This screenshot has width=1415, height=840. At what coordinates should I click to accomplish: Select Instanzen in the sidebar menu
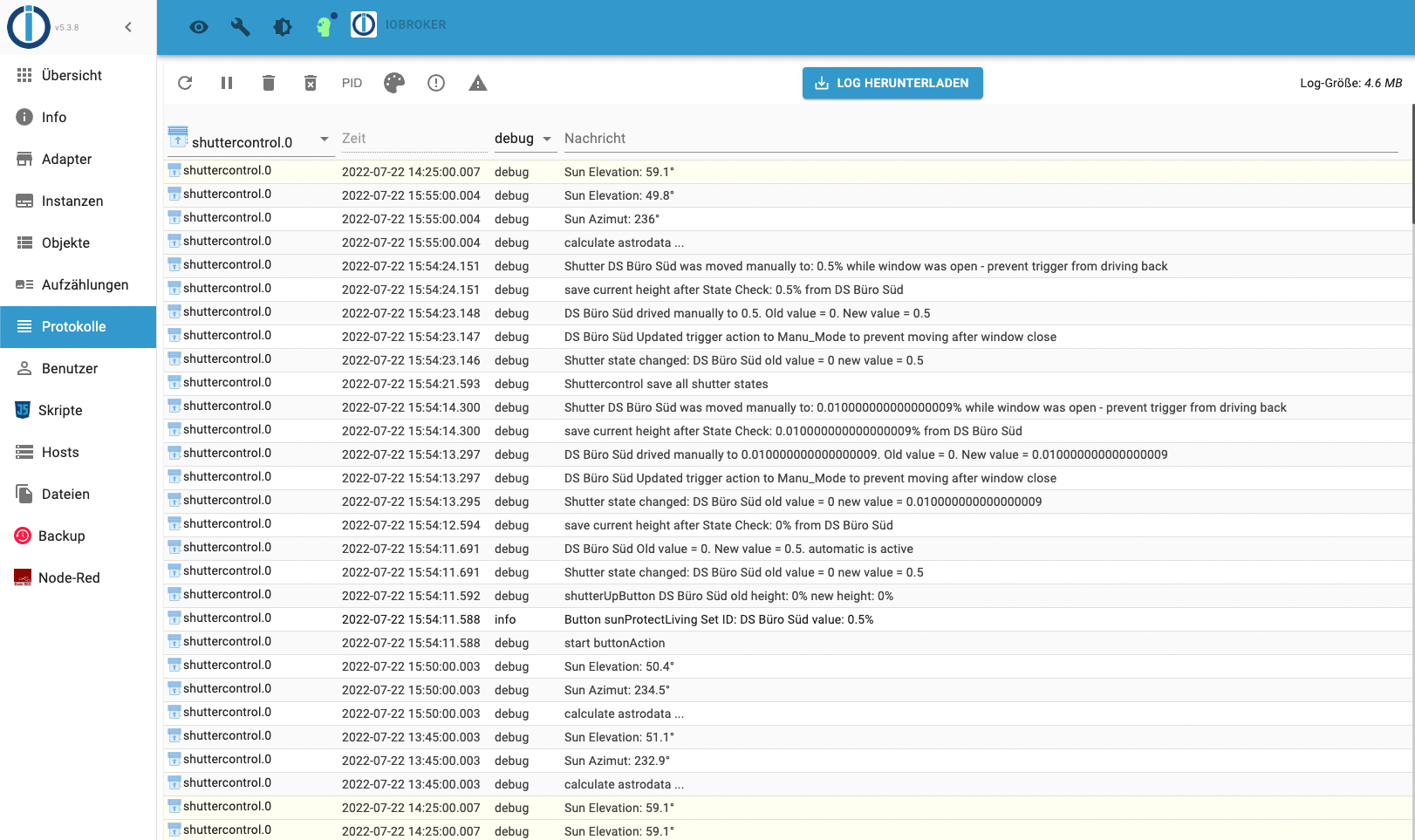pyautogui.click(x=72, y=201)
